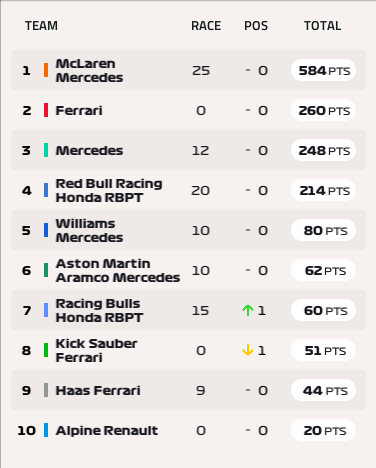Screen dimensions: 376x468
Task: Click the TOTAL column header
Action: pyautogui.click(x=322, y=26)
